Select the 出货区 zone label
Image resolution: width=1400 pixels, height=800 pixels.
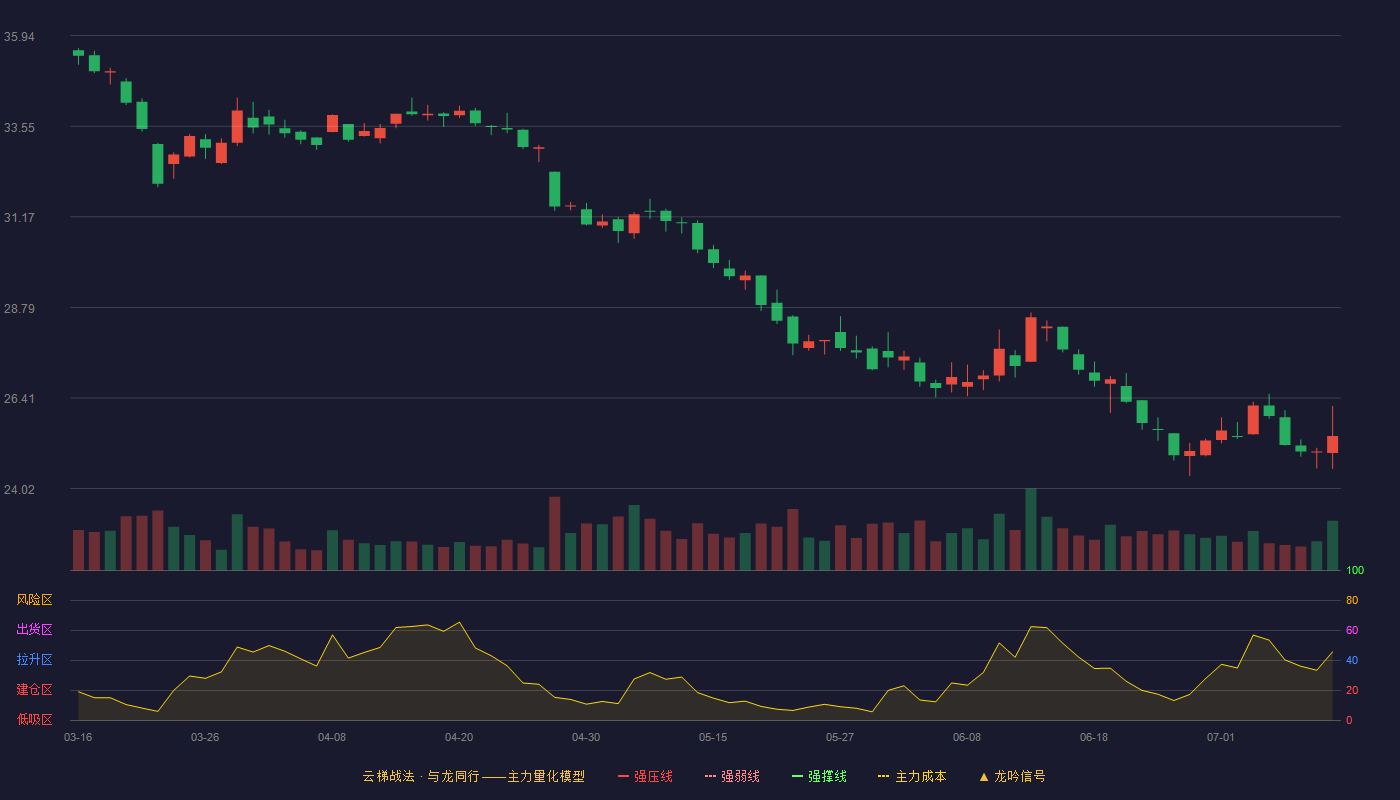click(x=34, y=630)
